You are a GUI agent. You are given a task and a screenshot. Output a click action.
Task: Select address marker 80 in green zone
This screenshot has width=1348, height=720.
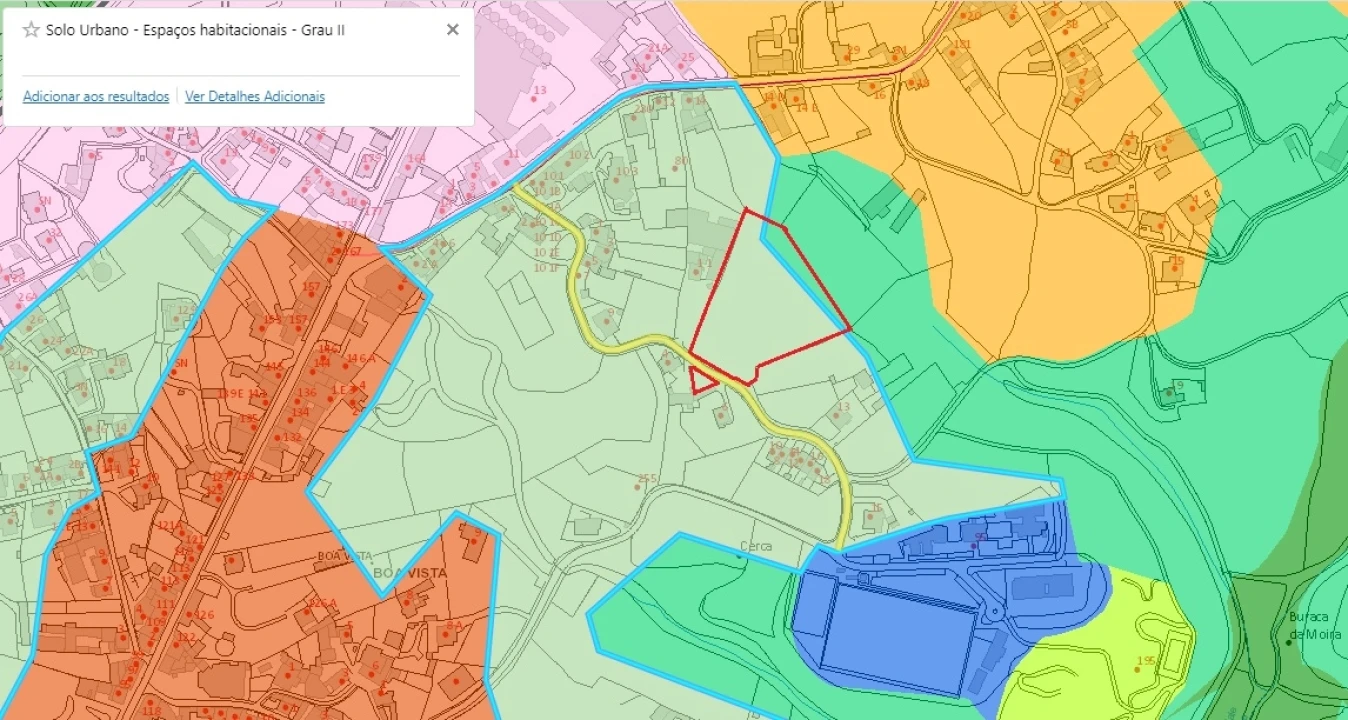pos(682,161)
